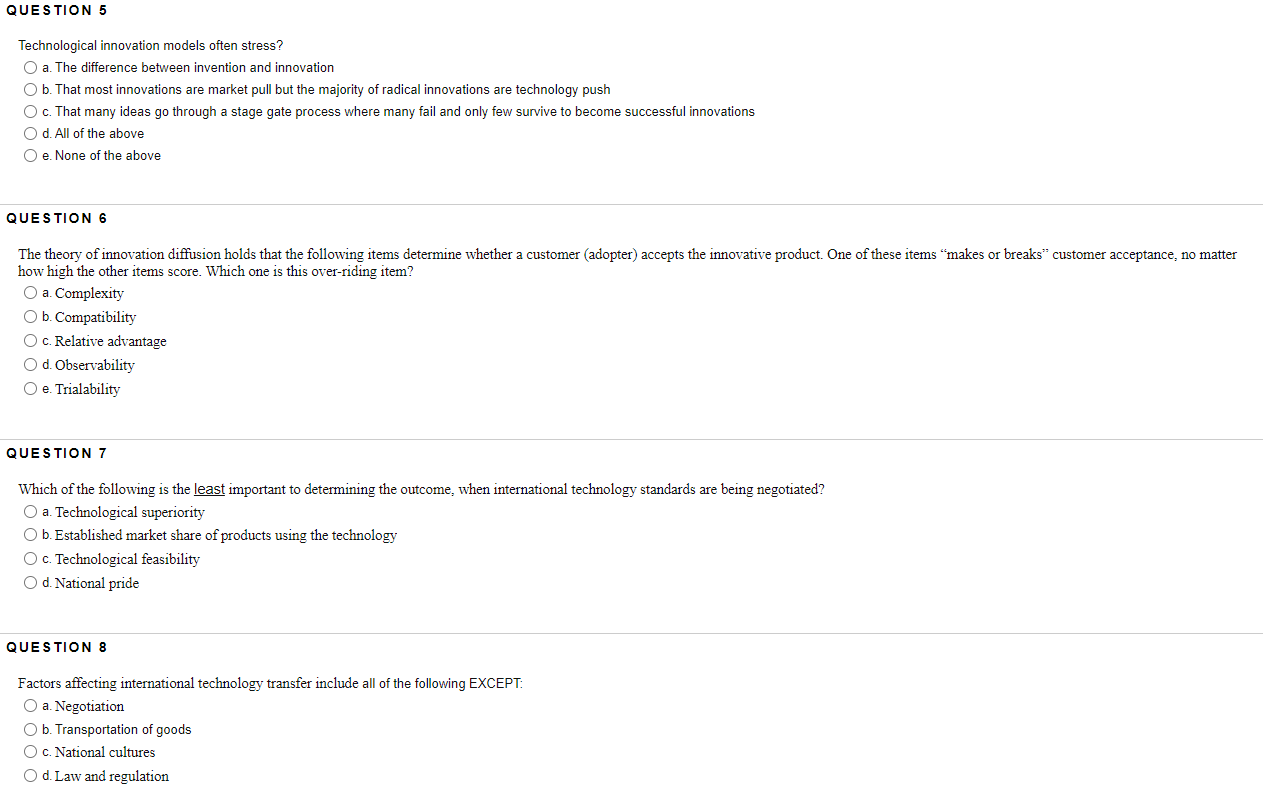
Task: Pick 'c. Relative advantage' for Question 6
Action: tap(30, 340)
